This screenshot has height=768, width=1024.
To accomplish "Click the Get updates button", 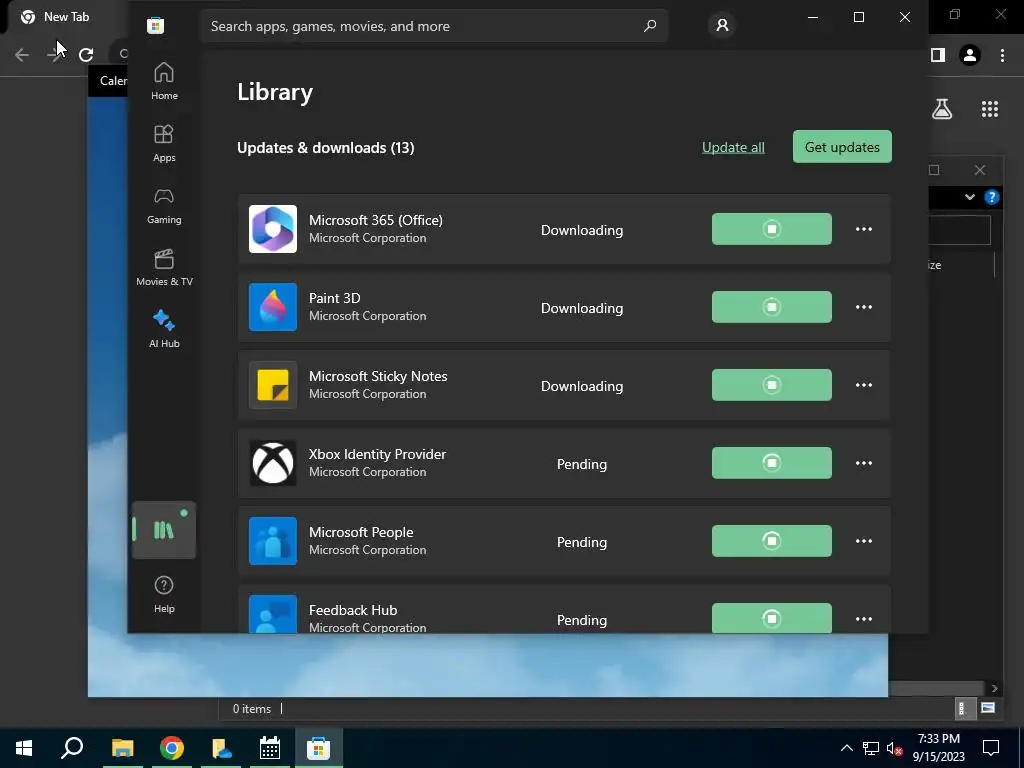I will point(842,147).
